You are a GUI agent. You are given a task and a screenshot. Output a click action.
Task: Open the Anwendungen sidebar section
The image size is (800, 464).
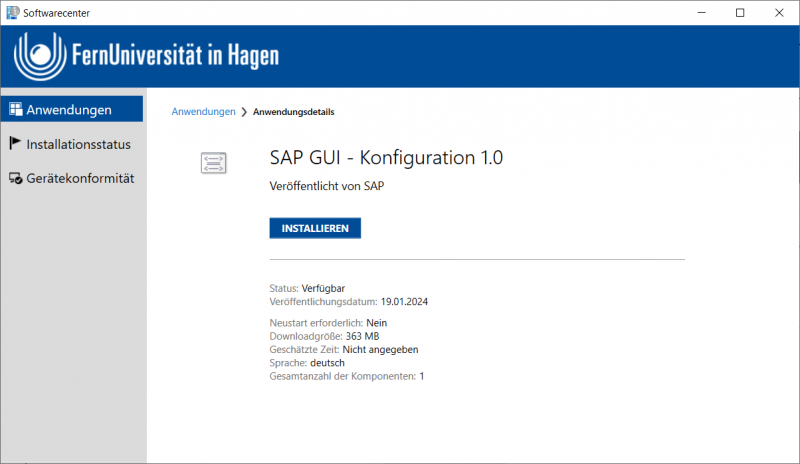(72, 109)
